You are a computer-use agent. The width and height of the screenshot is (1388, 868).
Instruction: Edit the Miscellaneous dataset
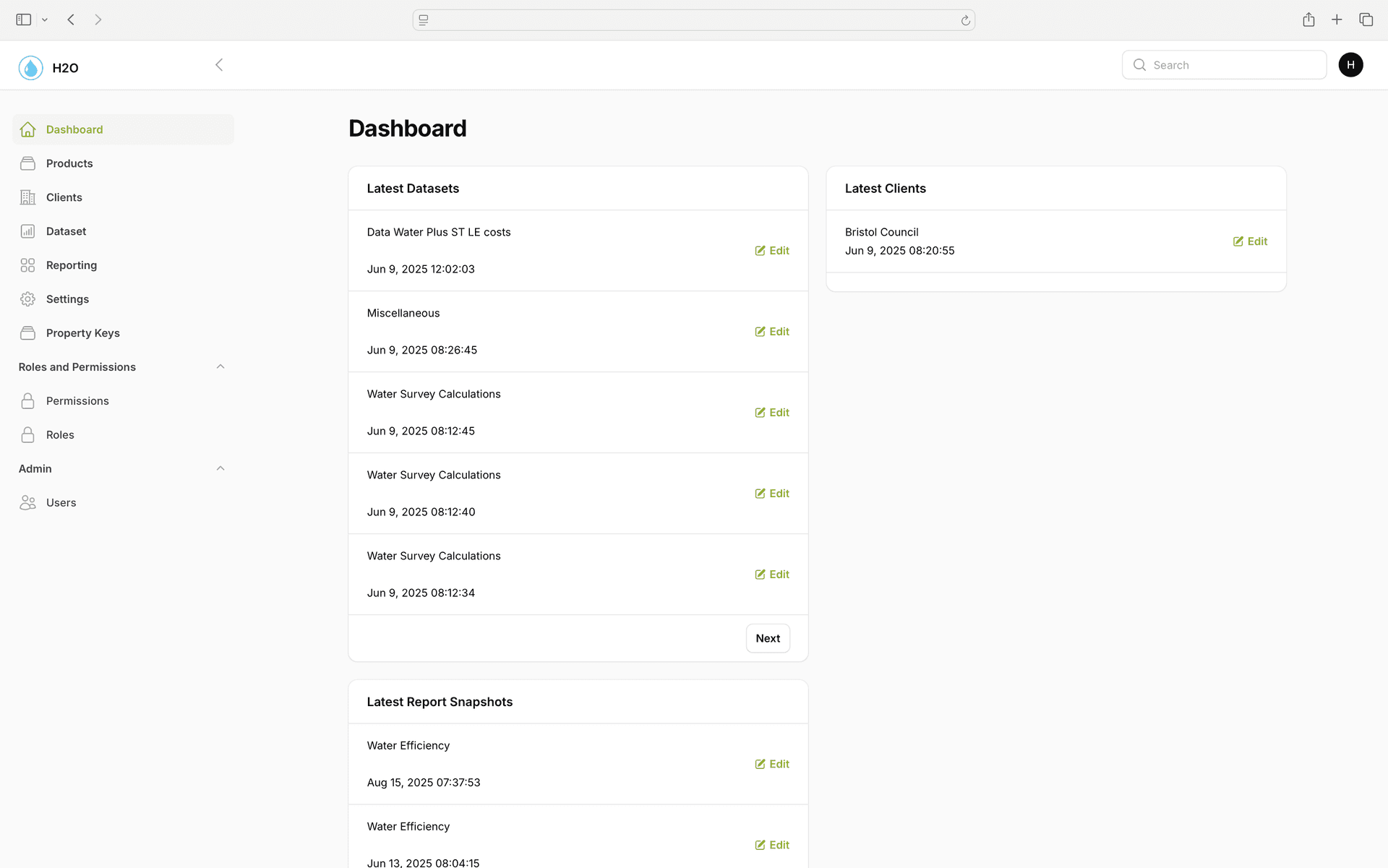[x=771, y=332]
